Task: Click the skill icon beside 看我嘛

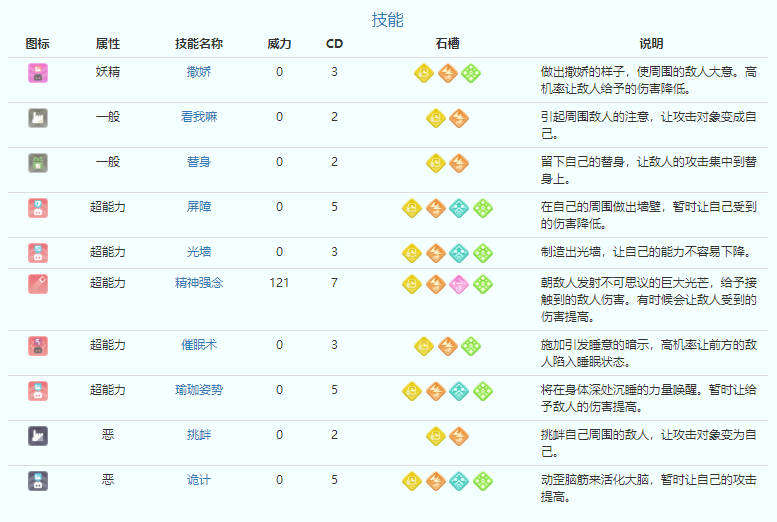Action: click(x=38, y=117)
